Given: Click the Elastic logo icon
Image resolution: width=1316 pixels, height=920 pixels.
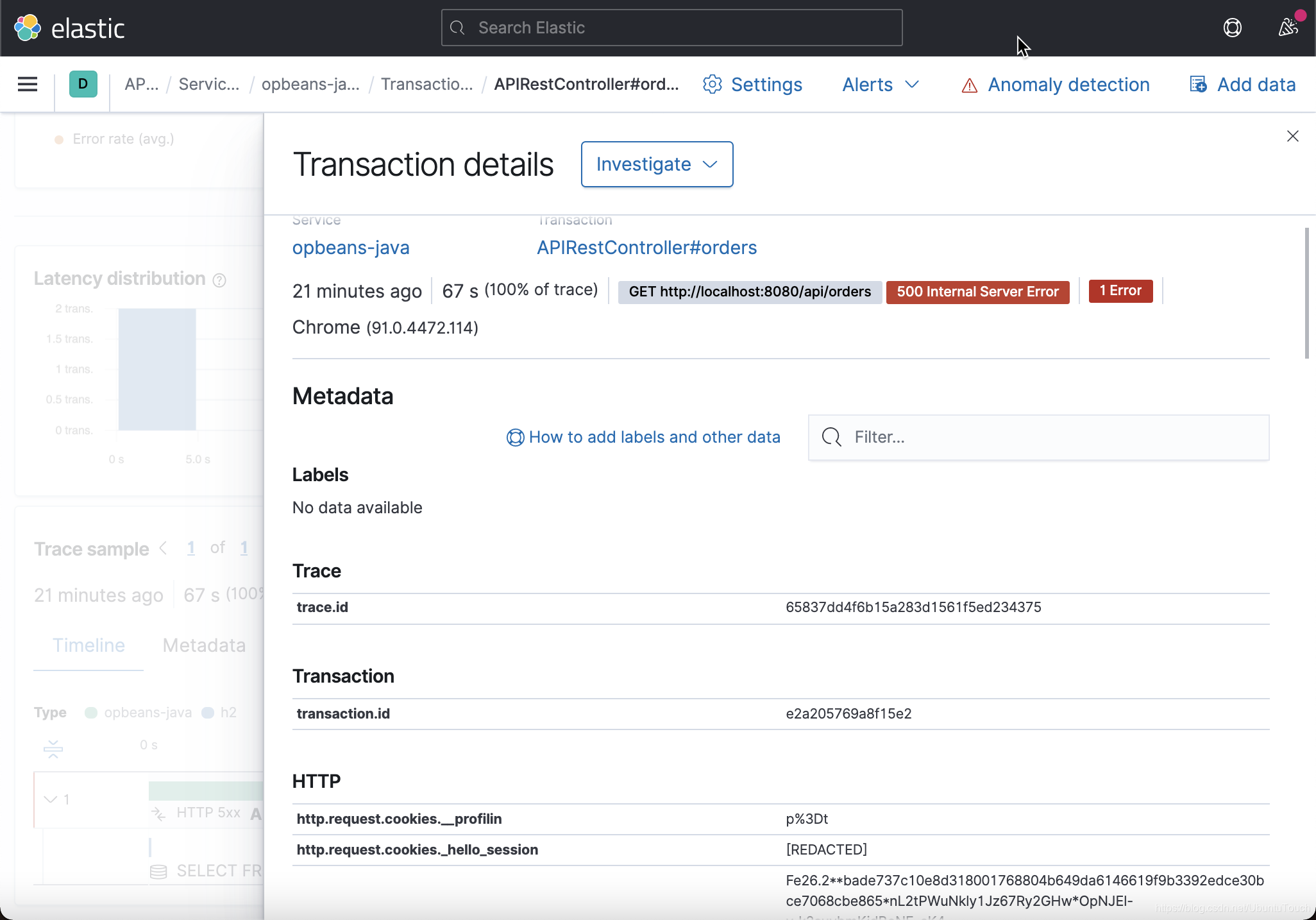Looking at the screenshot, I should coord(28,28).
